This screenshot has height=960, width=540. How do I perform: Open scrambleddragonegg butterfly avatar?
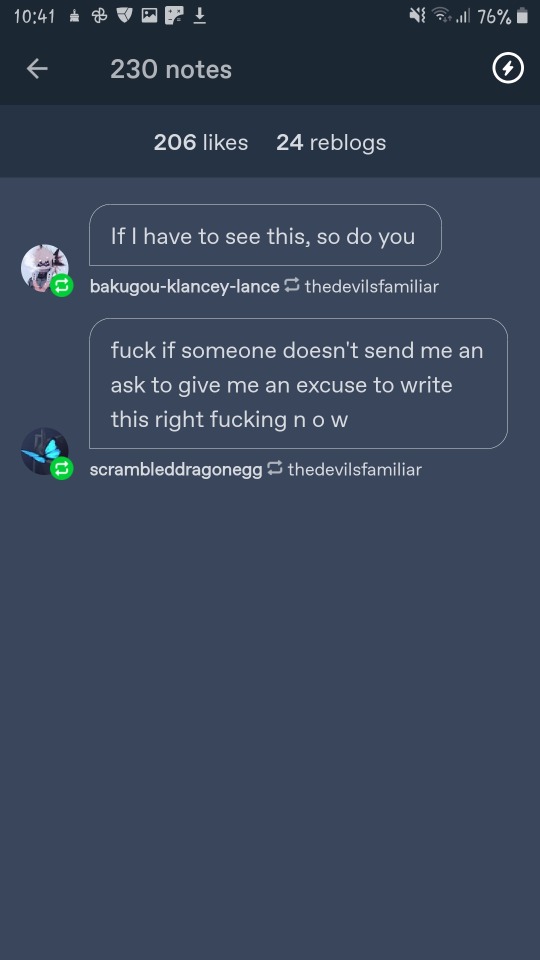[x=45, y=451]
